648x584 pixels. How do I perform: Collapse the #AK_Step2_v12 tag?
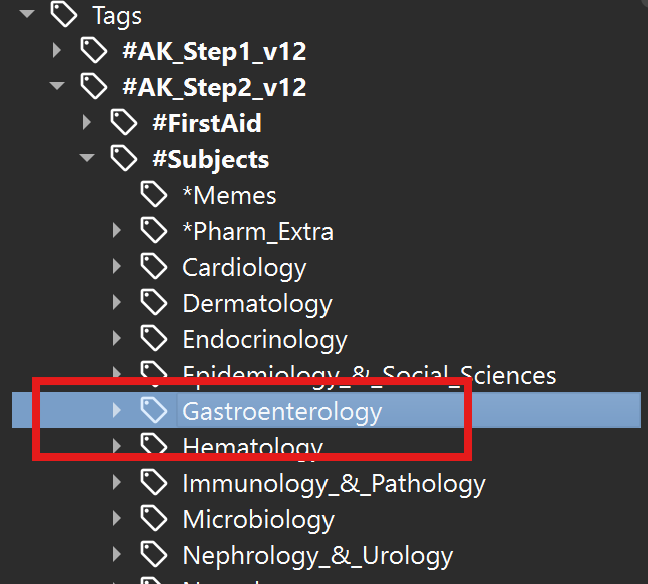tap(57, 87)
